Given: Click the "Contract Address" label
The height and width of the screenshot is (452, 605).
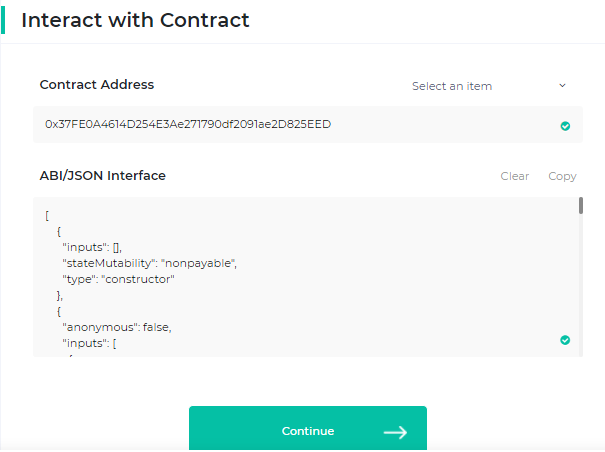Looking at the screenshot, I should coord(97,85).
